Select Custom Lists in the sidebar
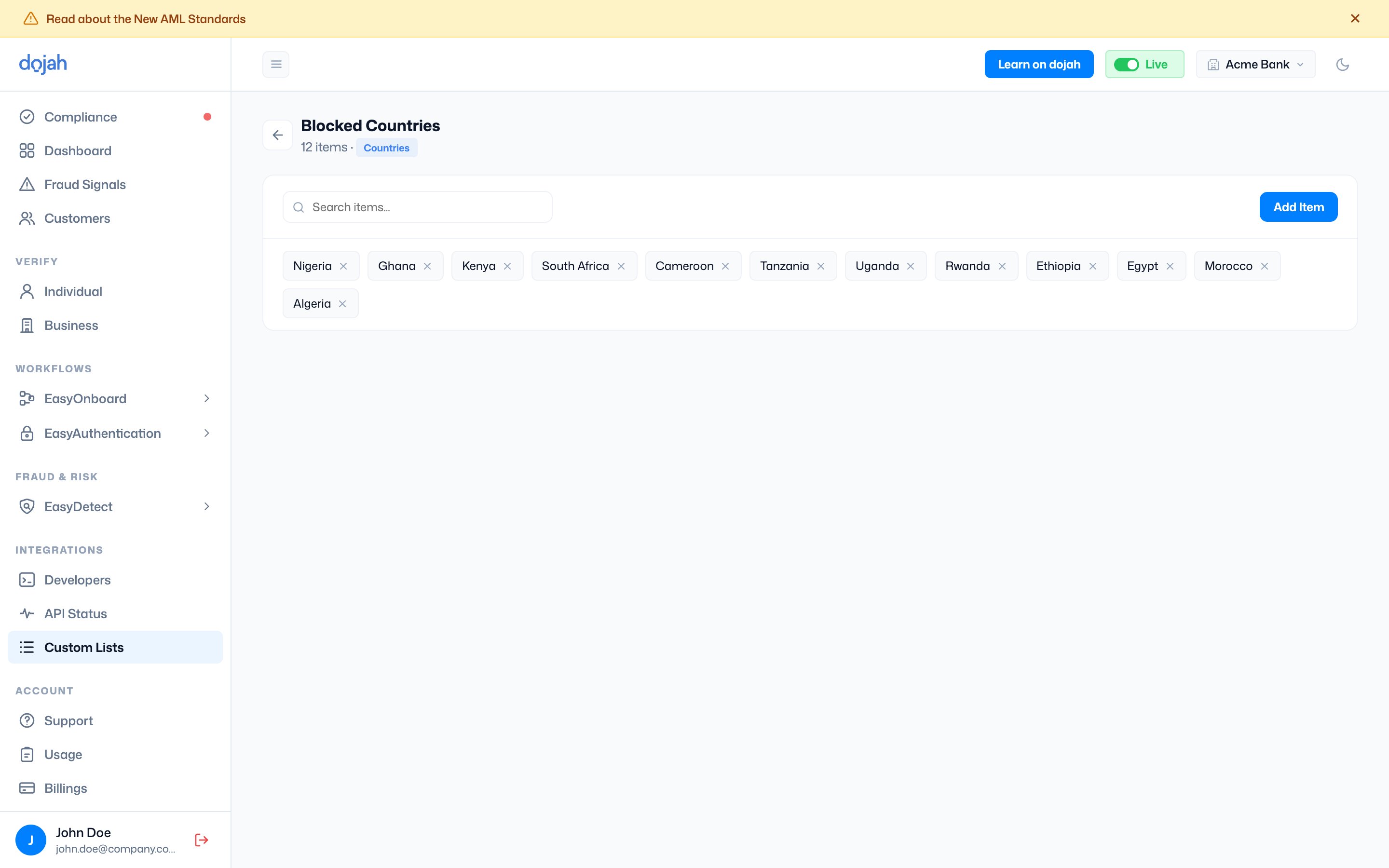1389x868 pixels. tap(115, 648)
